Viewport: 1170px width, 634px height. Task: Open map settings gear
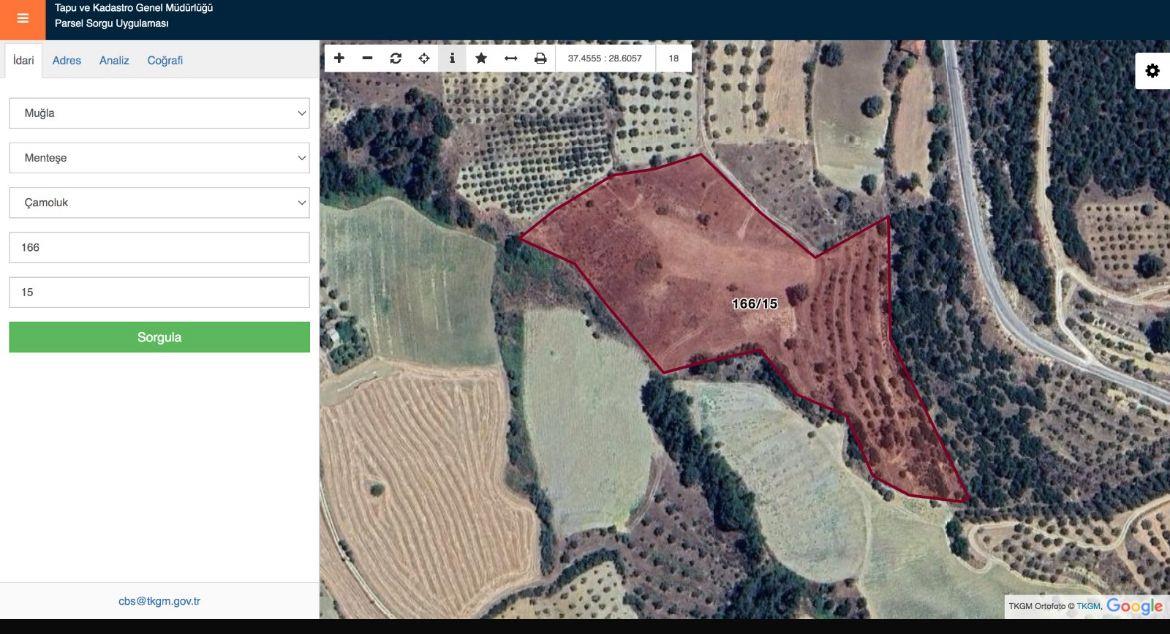1152,71
